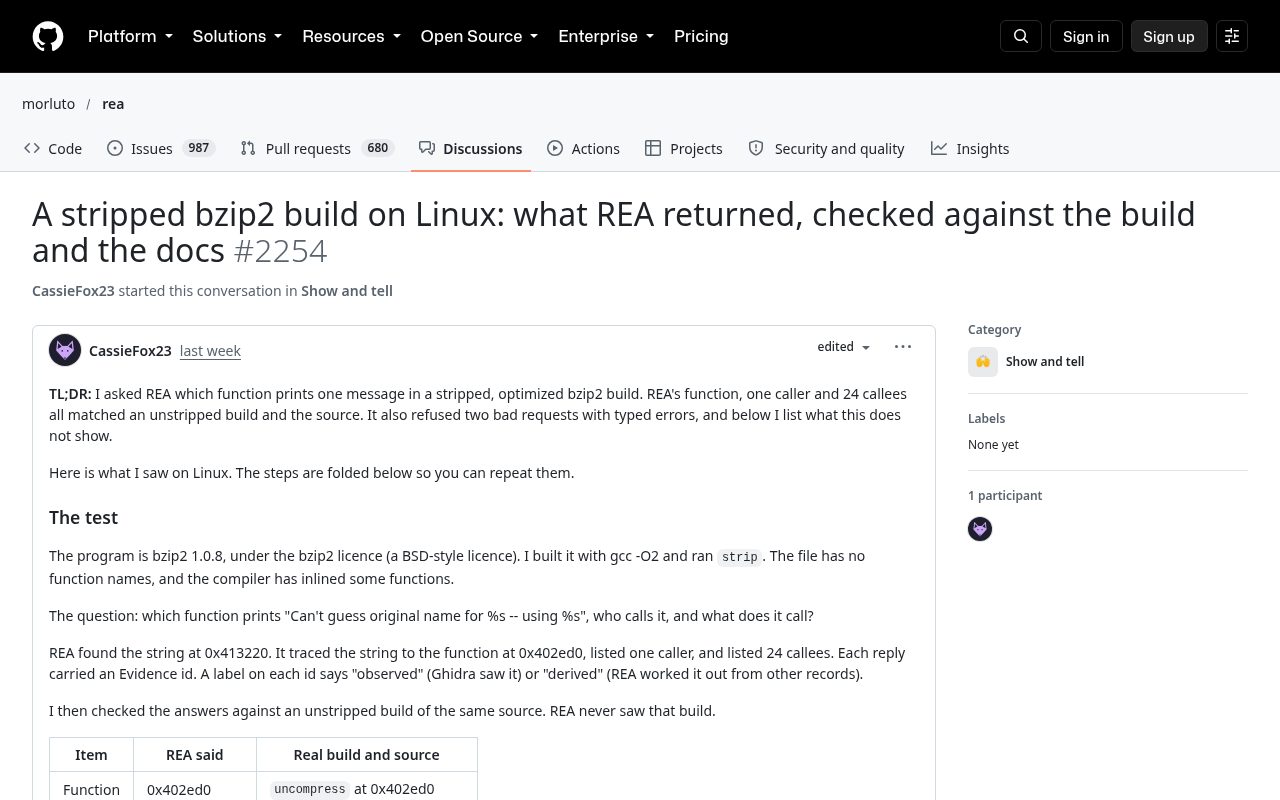Viewport: 1280px width, 800px height.
Task: Open Security and quality tab
Action: [x=826, y=148]
